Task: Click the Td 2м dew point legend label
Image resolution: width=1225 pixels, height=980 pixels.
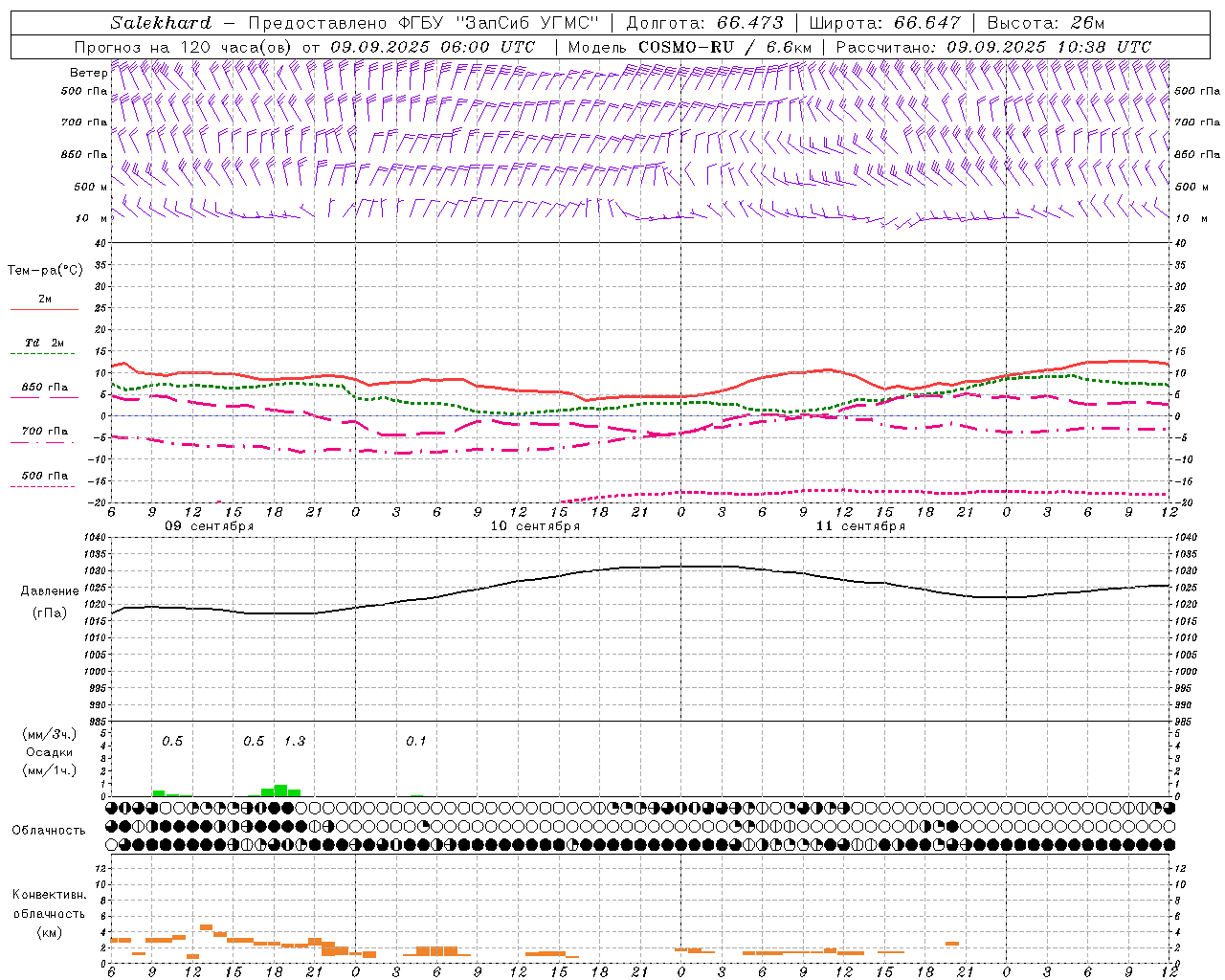Action: point(44,343)
